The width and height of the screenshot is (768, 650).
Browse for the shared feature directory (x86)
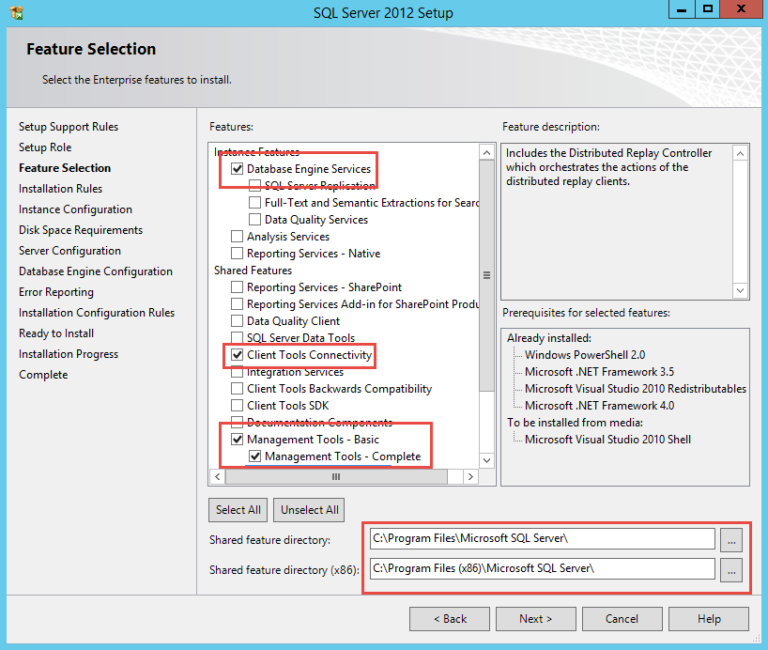coord(732,569)
